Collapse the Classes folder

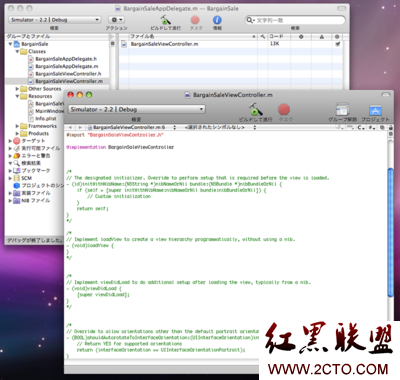tap(17, 51)
